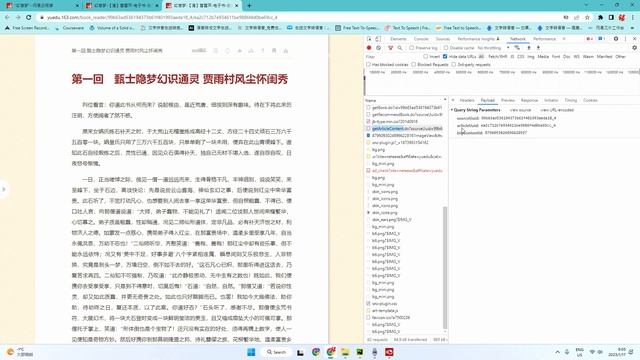The width and height of the screenshot is (640, 360).
Task: Collapse Query String Parameters section
Action: (452, 110)
